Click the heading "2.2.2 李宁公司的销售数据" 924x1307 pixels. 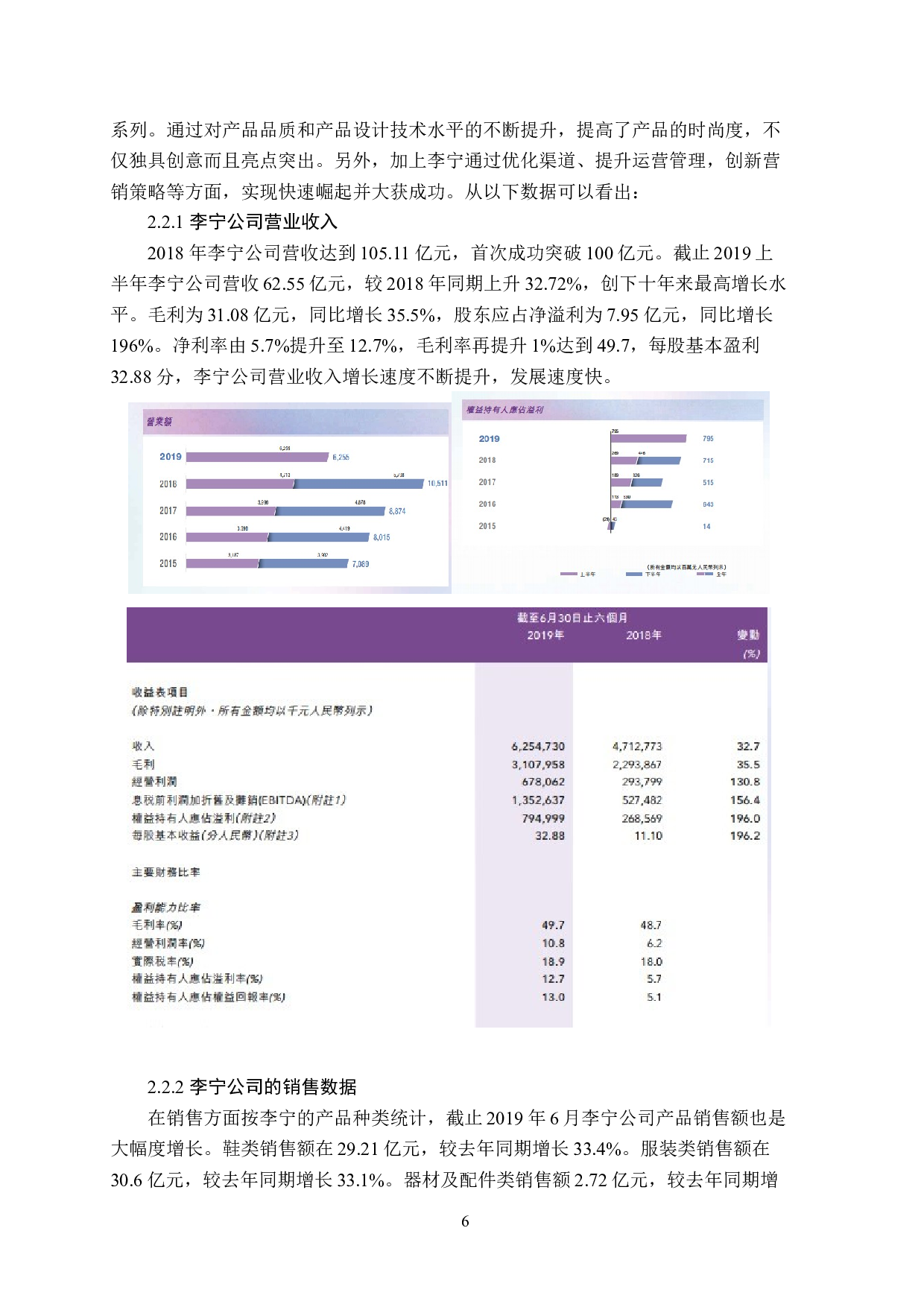coord(252,1087)
